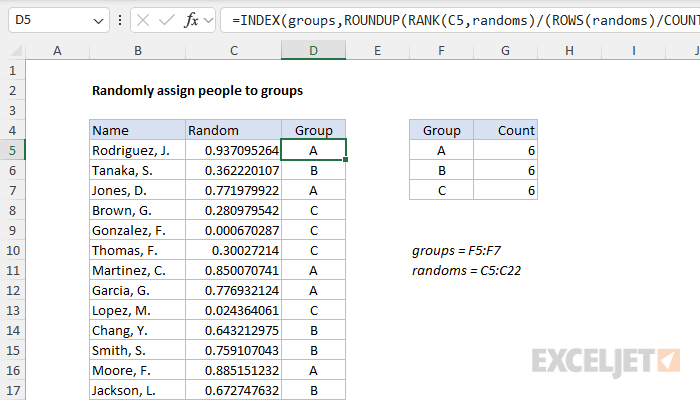Select random value 0.643212975
The image size is (700, 400).
233,330
